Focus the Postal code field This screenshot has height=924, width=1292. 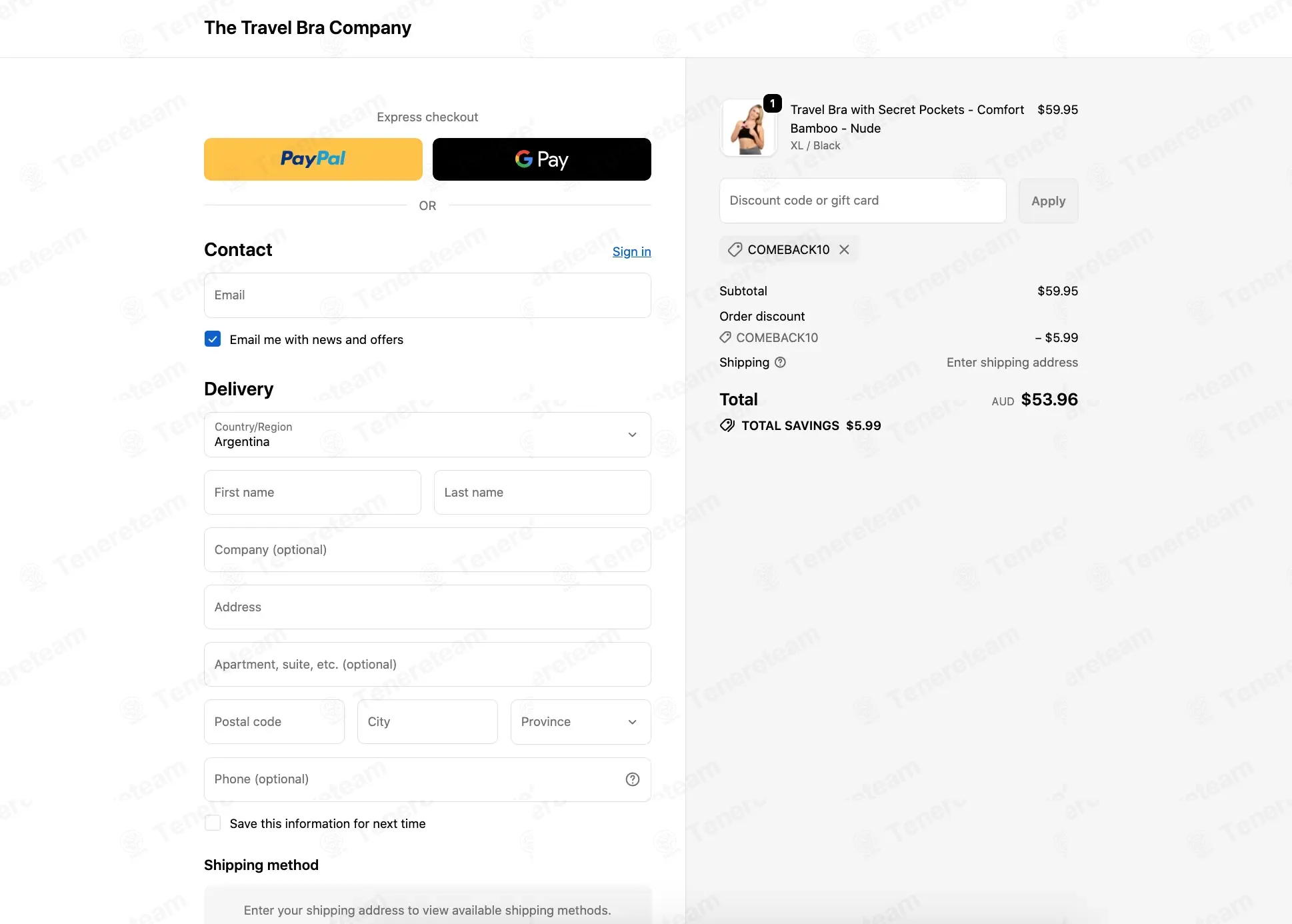(274, 722)
